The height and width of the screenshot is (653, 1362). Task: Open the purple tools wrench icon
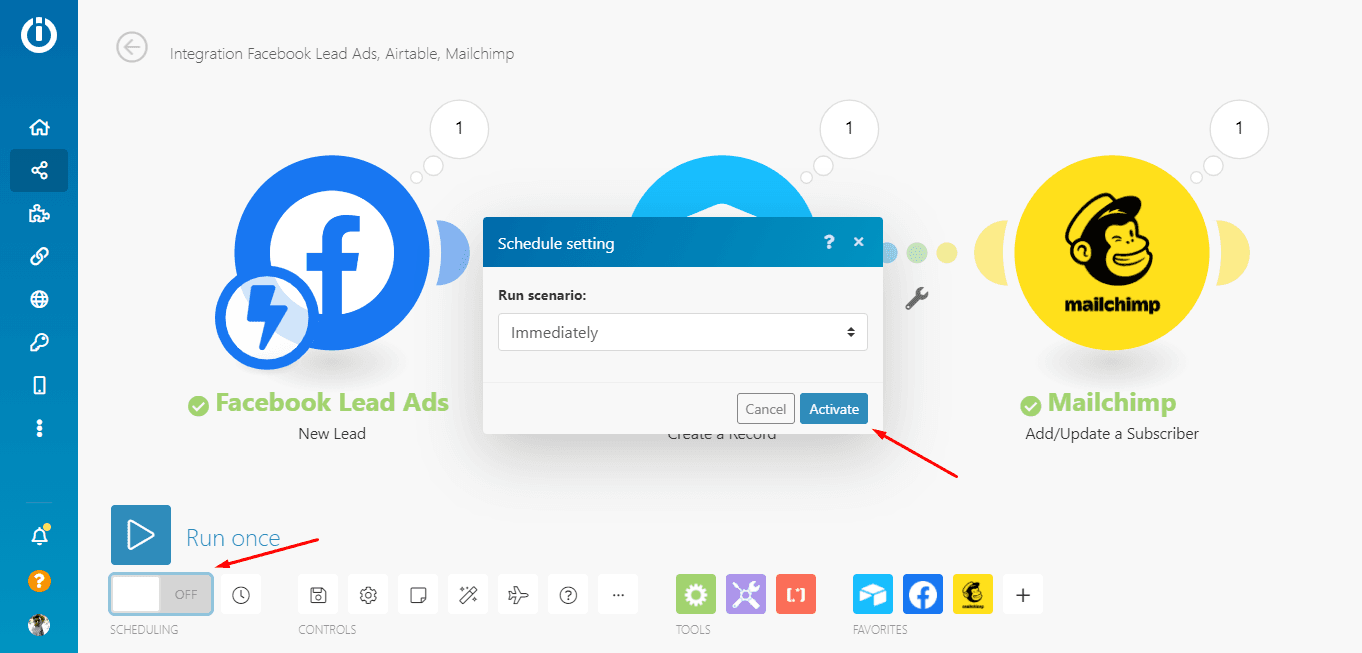(746, 594)
